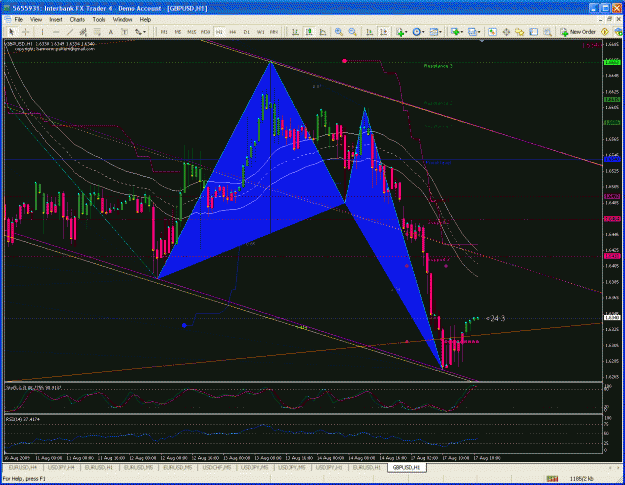The height and width of the screenshot is (485, 625).
Task: Switch chart to M1 timeframe
Action: 164,32
